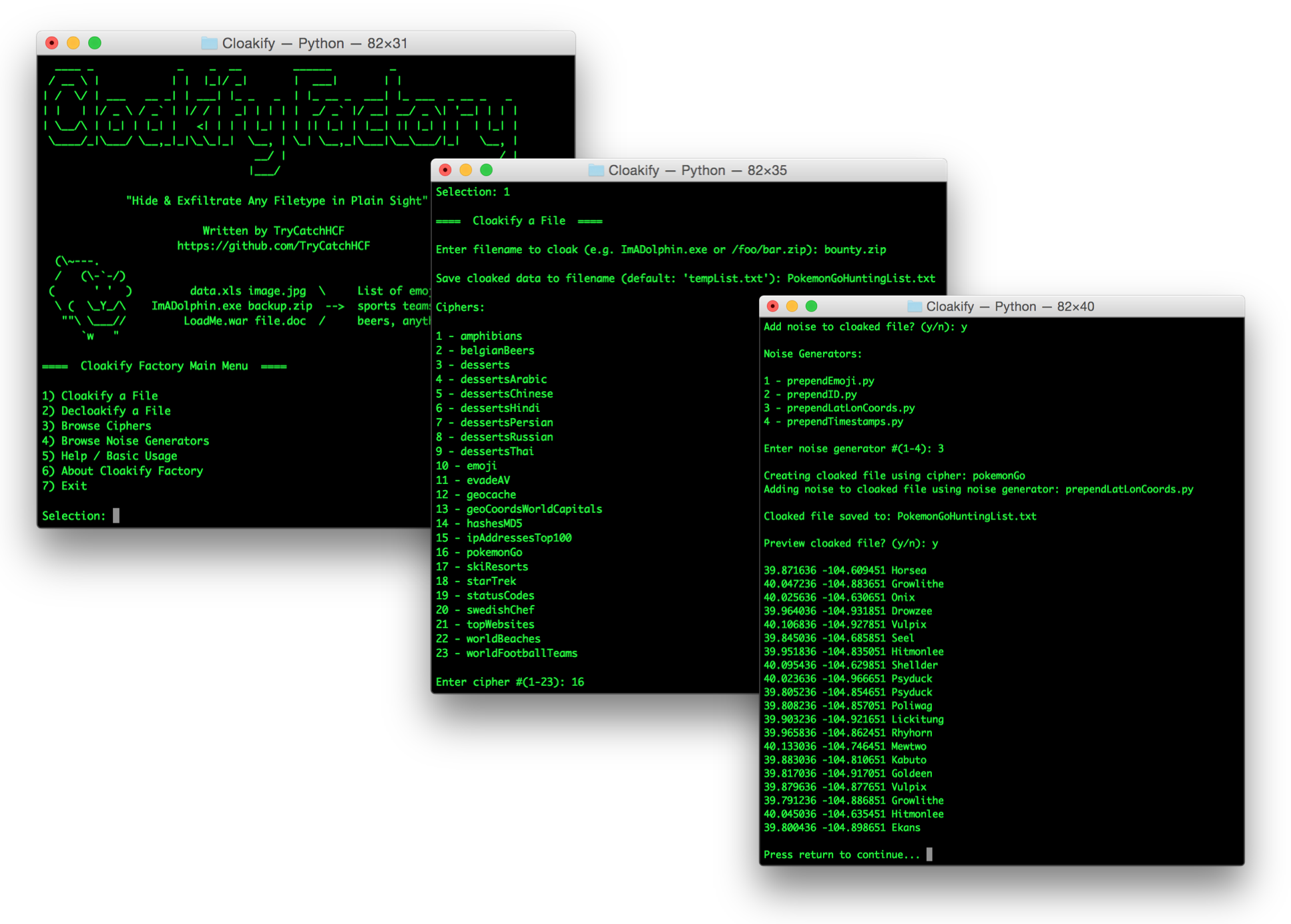This screenshot has height=924, width=1291.
Task: Click cipher '14 - hashesMD5'
Action: click(479, 523)
